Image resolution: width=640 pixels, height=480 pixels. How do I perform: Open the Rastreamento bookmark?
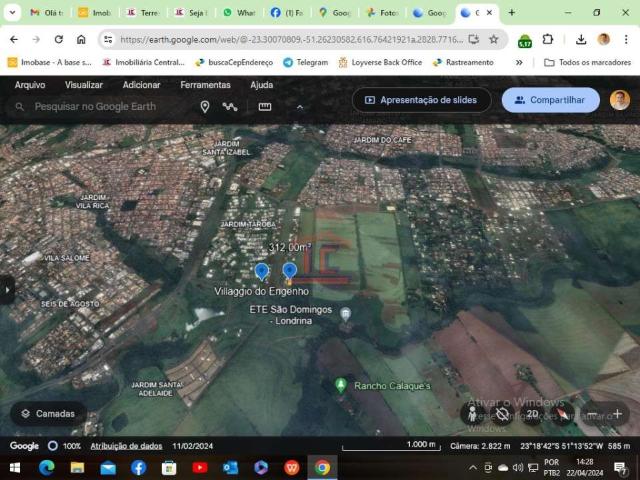[463, 62]
